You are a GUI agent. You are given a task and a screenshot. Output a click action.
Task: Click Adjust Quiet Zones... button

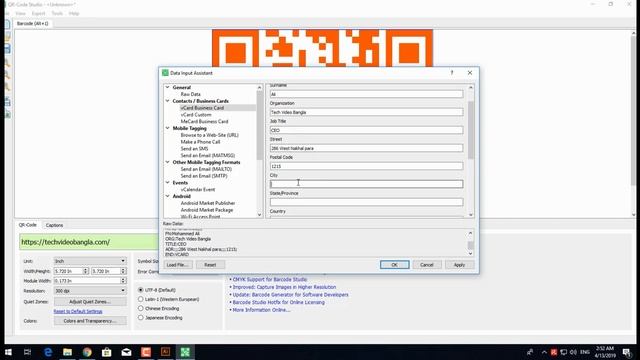pyautogui.click(x=90, y=302)
